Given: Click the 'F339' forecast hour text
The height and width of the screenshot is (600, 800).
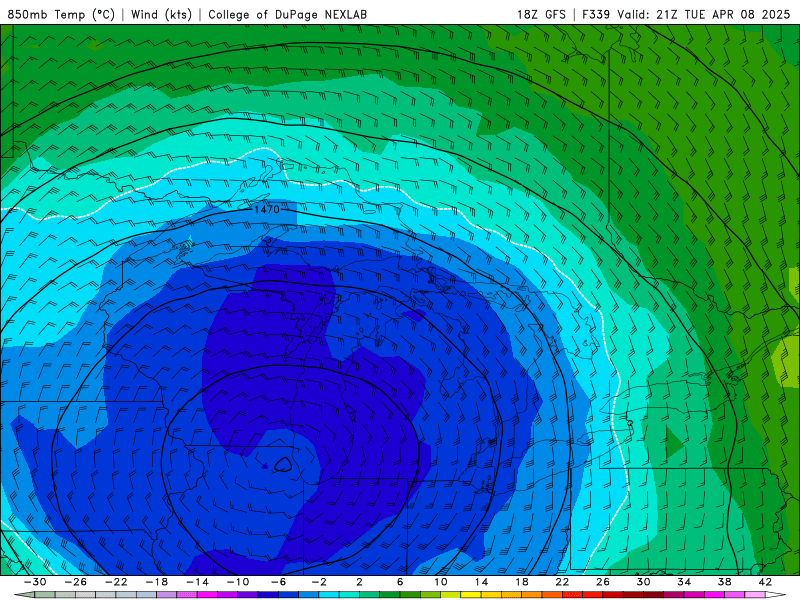Looking at the screenshot, I should coord(596,14).
